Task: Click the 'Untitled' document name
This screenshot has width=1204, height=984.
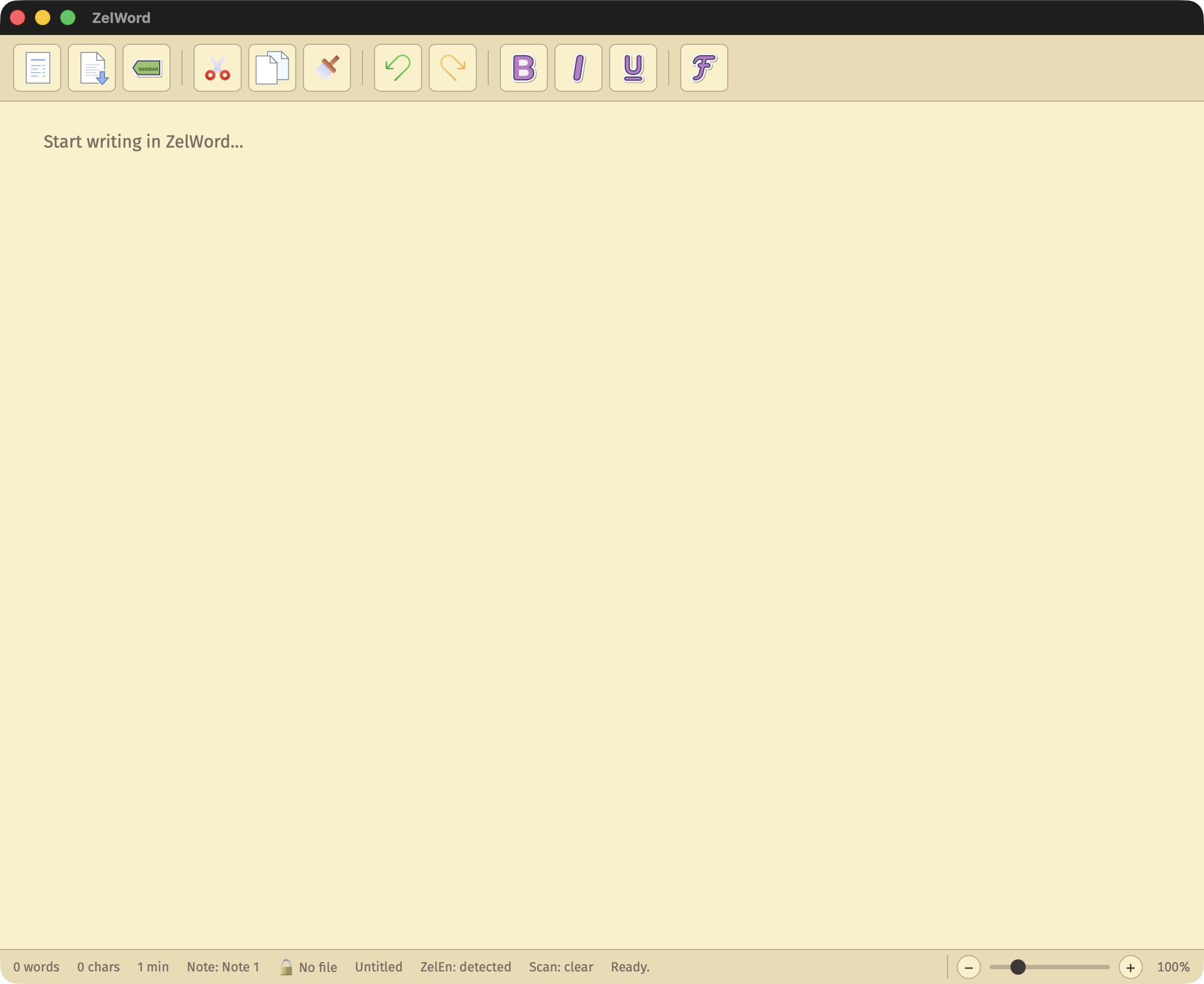Action: point(379,967)
